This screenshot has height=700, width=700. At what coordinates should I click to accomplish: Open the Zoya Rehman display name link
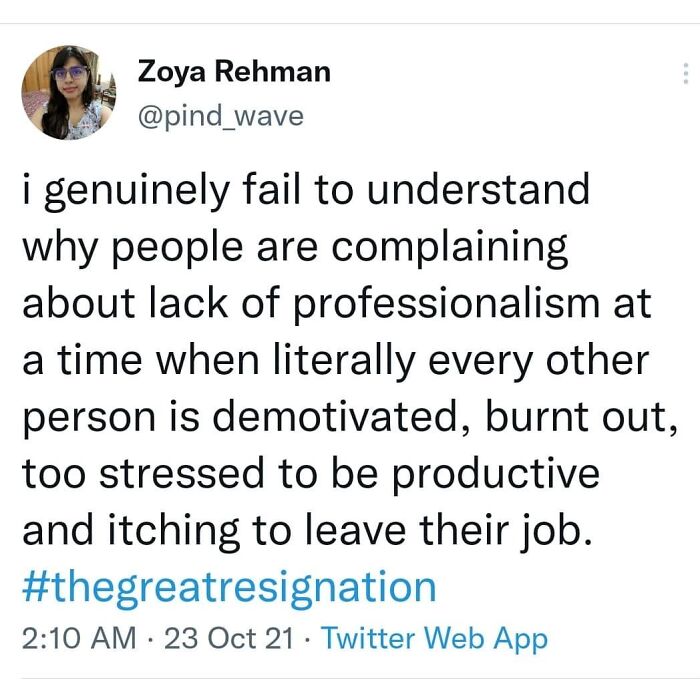click(x=234, y=72)
